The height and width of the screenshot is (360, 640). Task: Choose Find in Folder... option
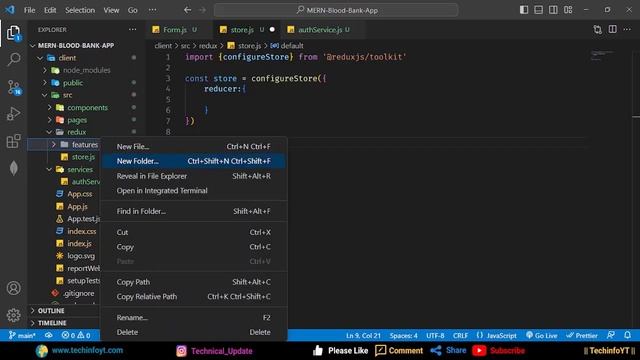point(193,211)
